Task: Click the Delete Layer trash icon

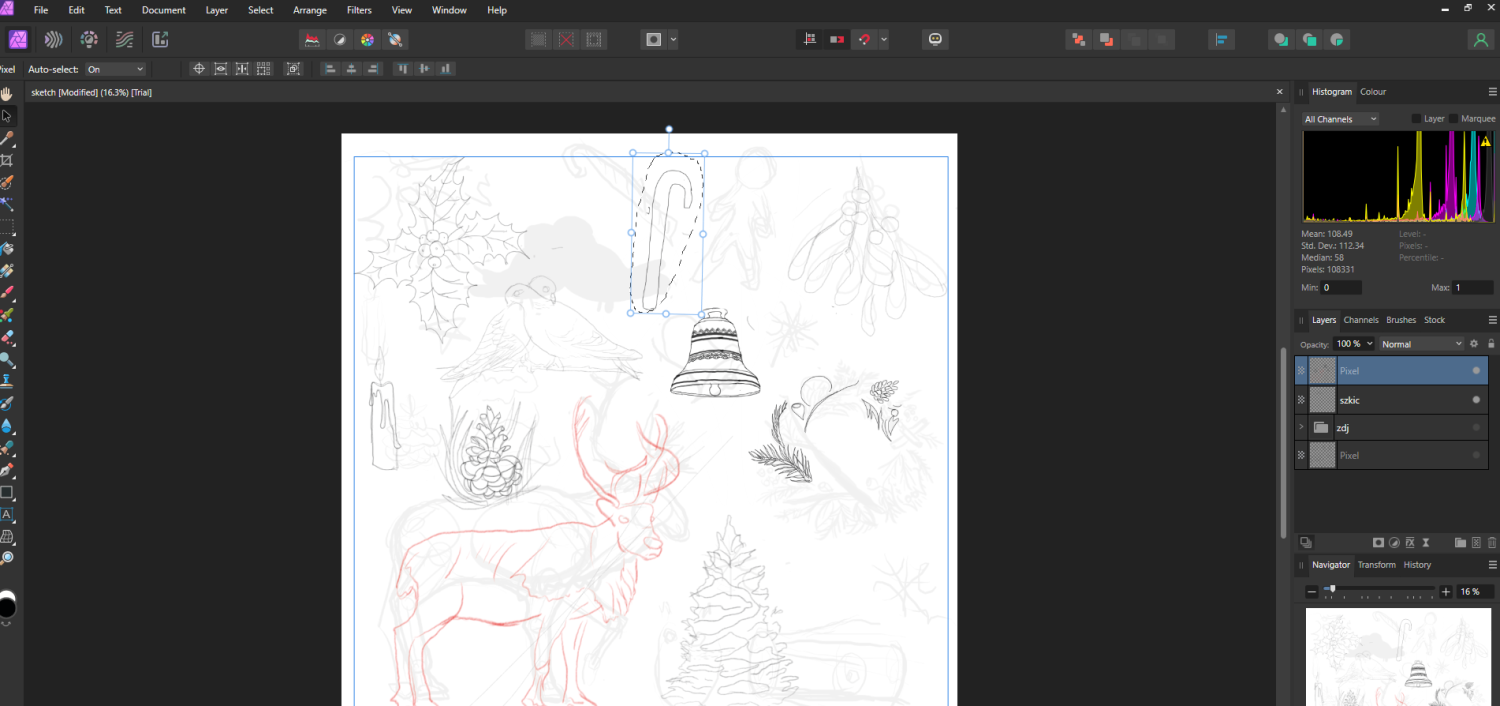Action: [1492, 543]
